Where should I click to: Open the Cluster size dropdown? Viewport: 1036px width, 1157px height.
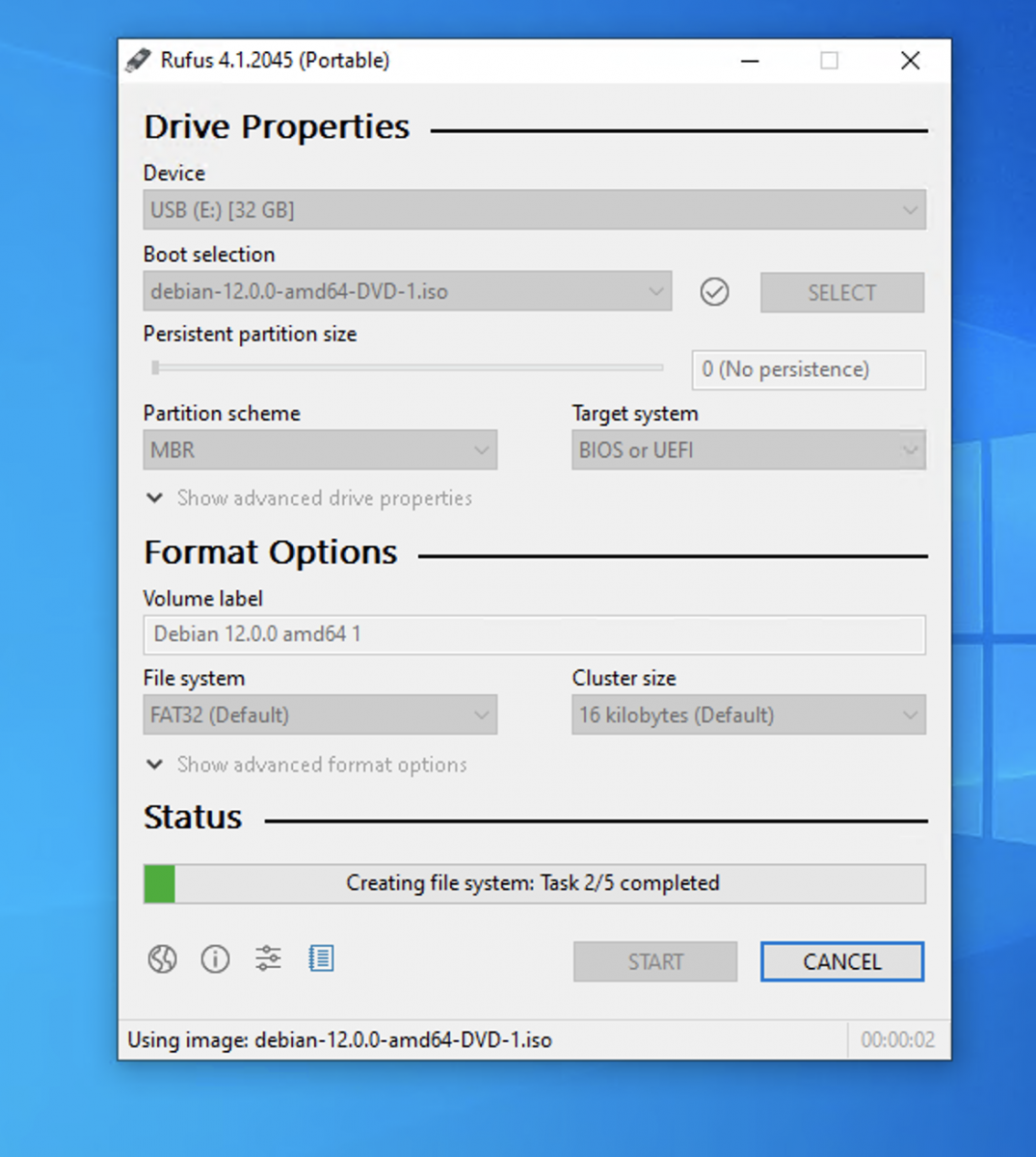pos(749,715)
